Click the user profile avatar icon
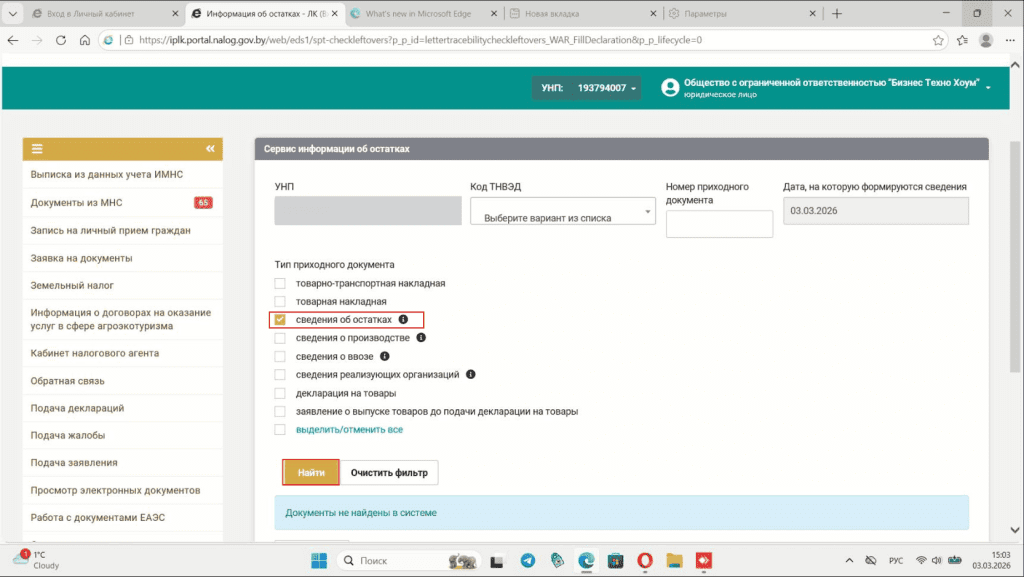The image size is (1024, 577). tap(670, 87)
